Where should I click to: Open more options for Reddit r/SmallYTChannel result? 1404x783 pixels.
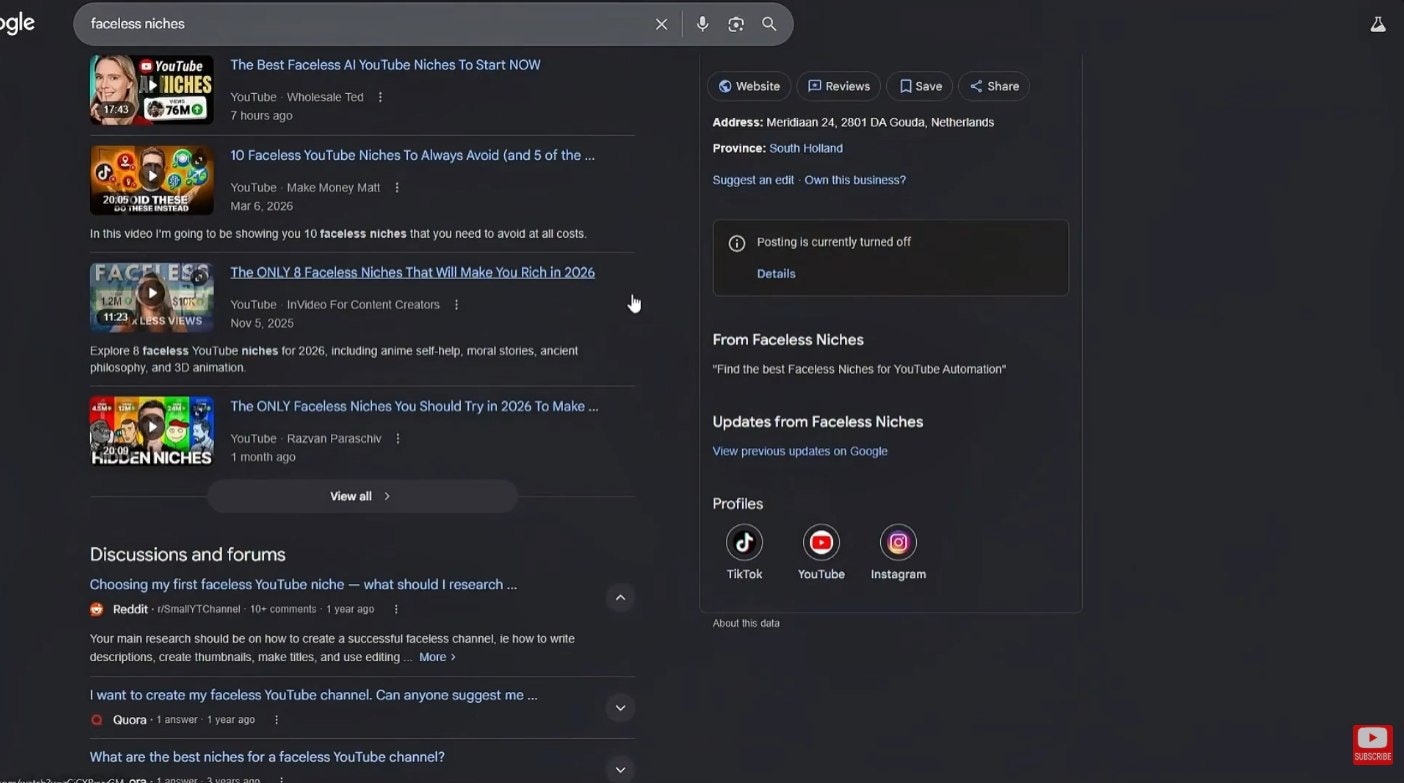click(x=396, y=609)
